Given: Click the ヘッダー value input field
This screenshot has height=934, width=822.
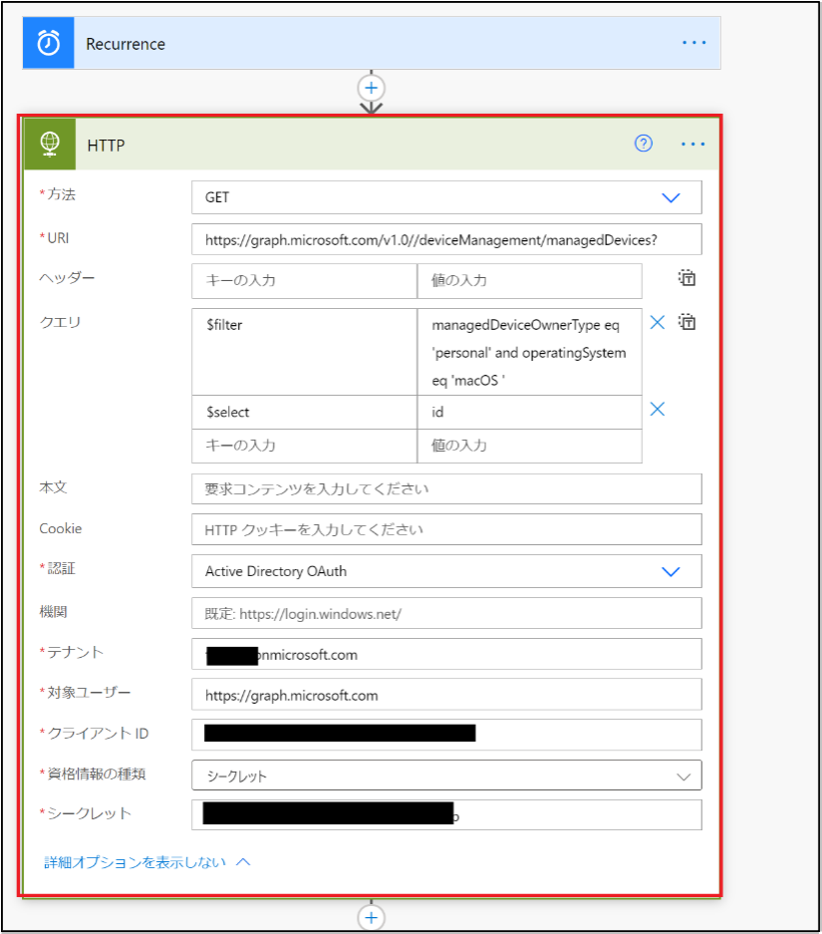Looking at the screenshot, I should click(530, 281).
